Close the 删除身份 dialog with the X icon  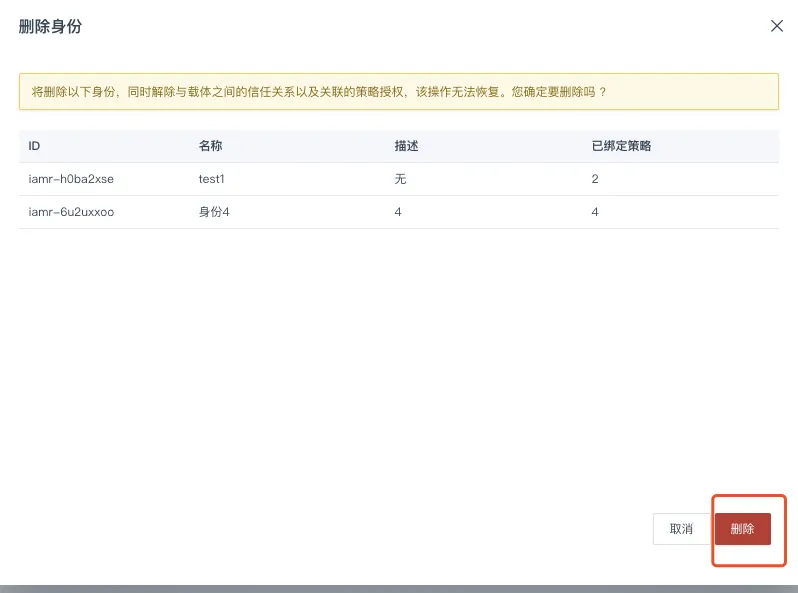pos(776,26)
